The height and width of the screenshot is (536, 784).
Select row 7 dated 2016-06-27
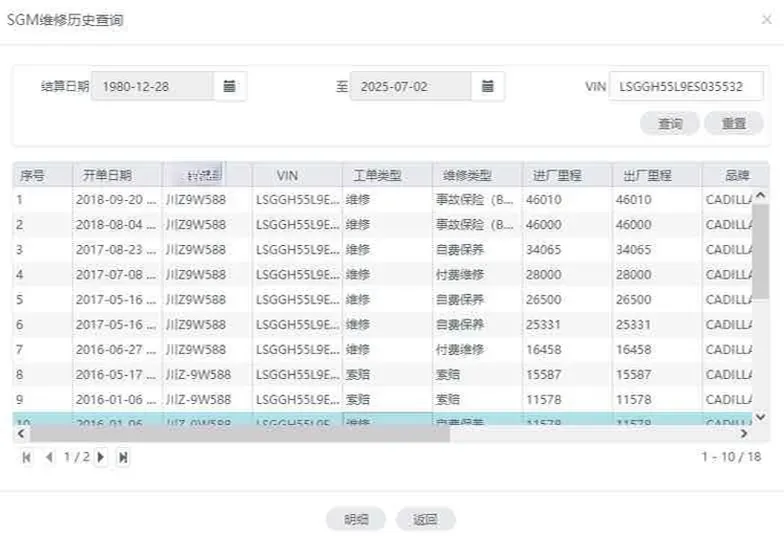tap(382, 350)
